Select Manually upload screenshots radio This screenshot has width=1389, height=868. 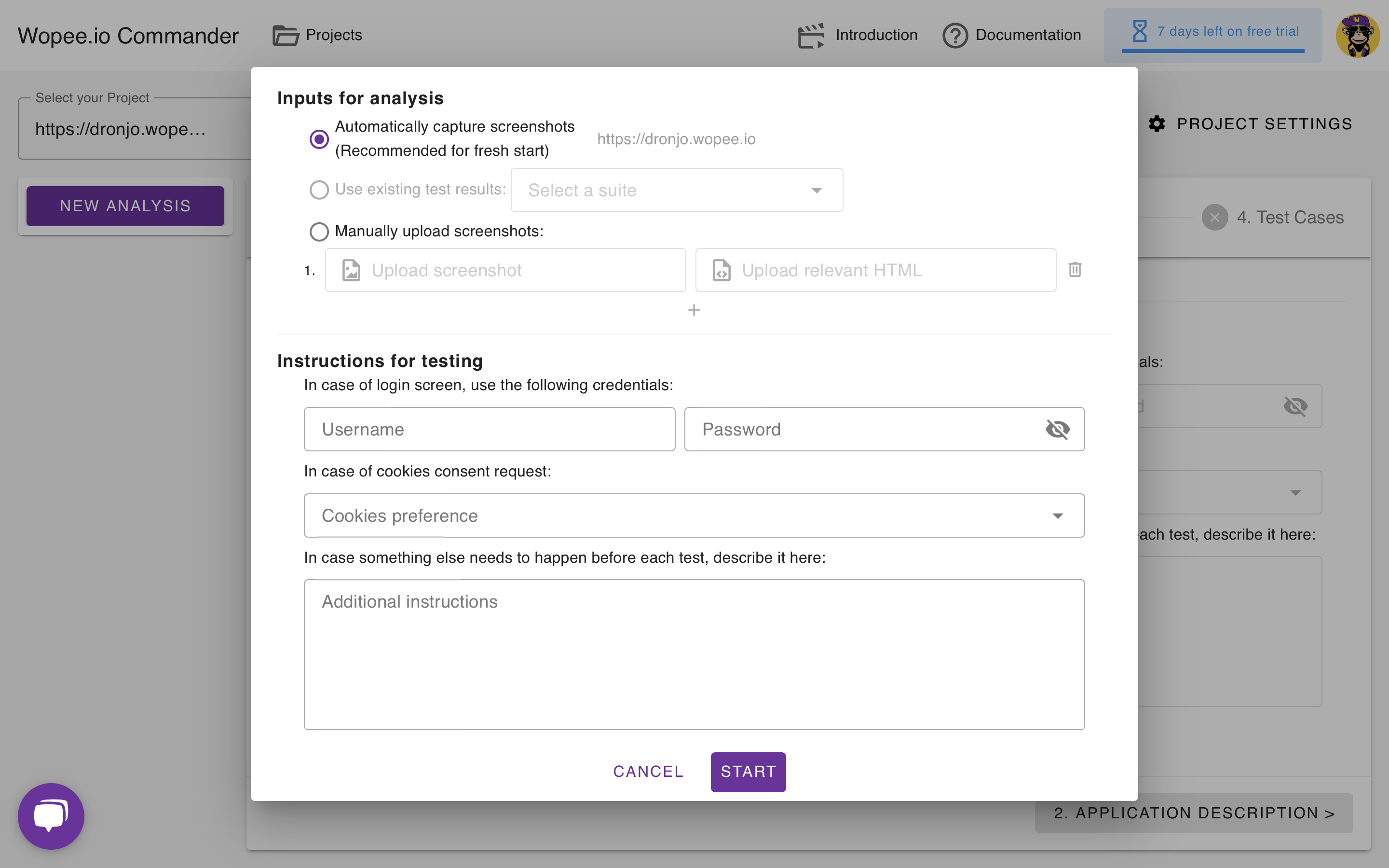319,231
